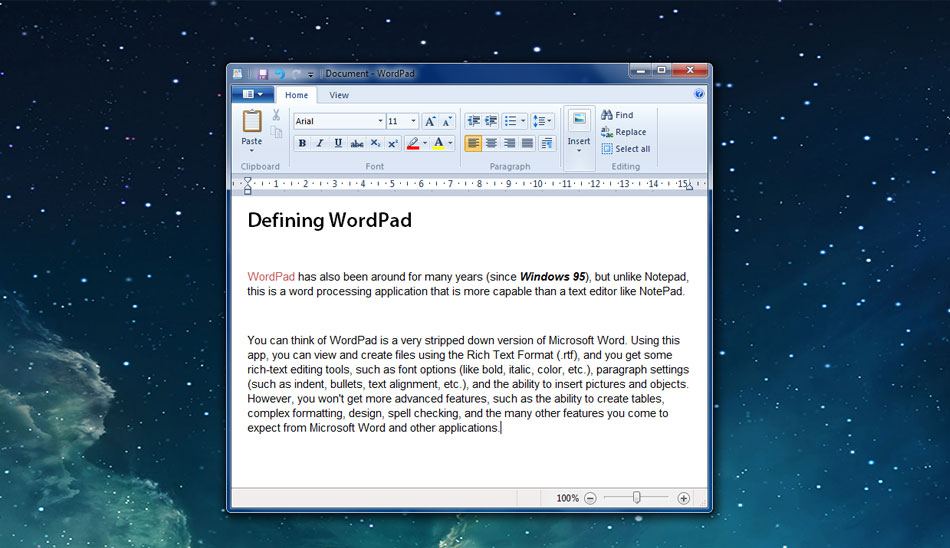Select Center text alignment
The width and height of the screenshot is (950, 548).
[x=491, y=143]
